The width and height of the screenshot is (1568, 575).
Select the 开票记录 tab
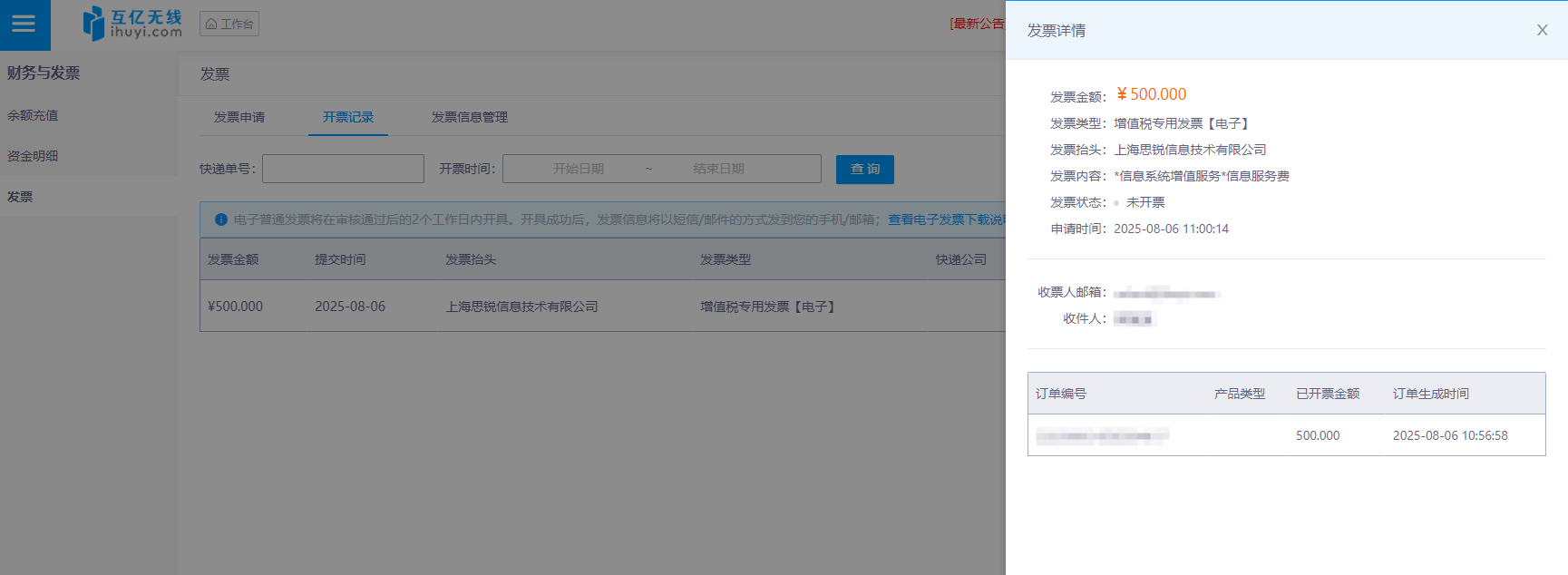click(x=348, y=117)
